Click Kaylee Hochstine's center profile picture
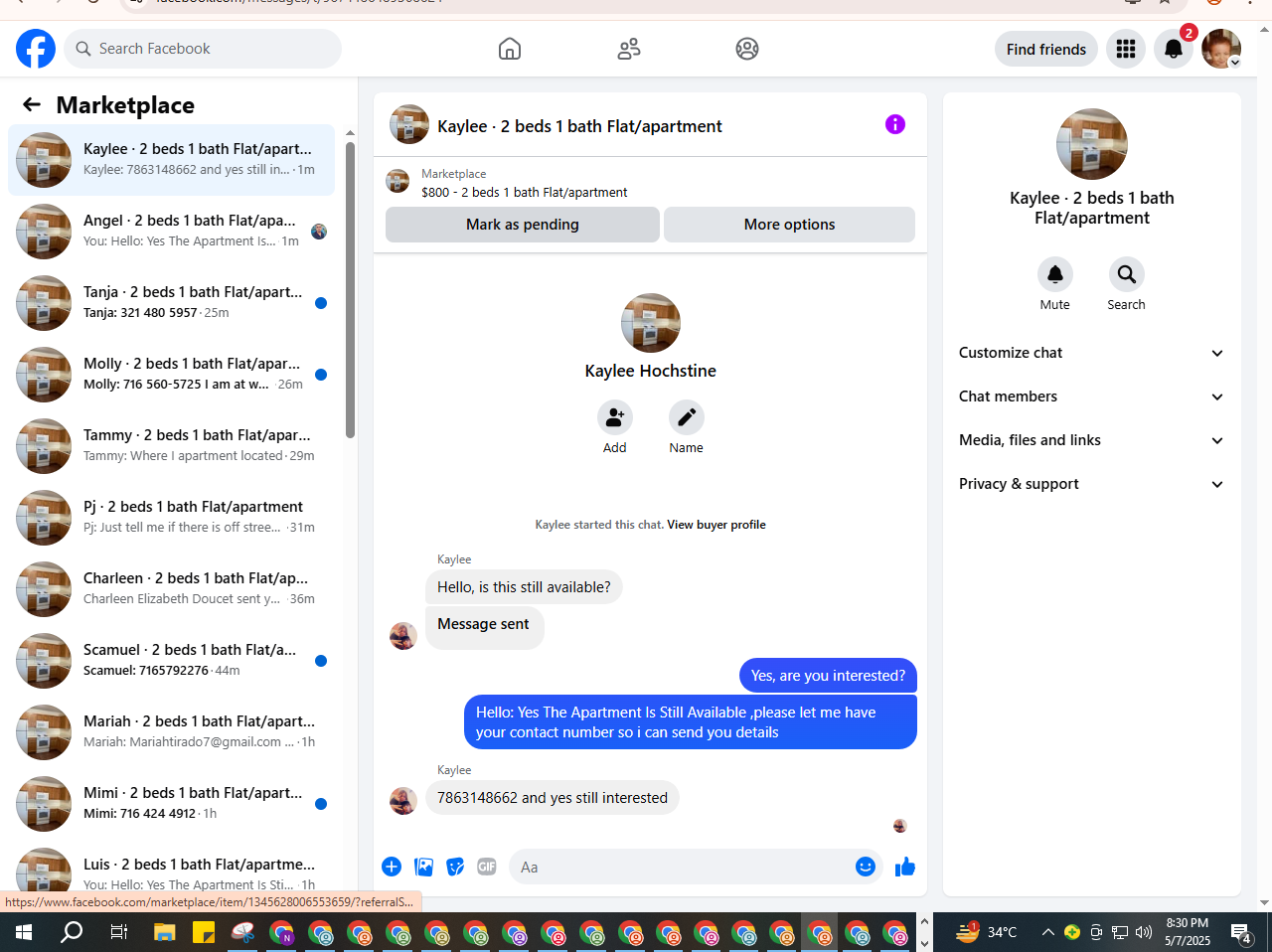This screenshot has height=952, width=1272. pyautogui.click(x=651, y=323)
